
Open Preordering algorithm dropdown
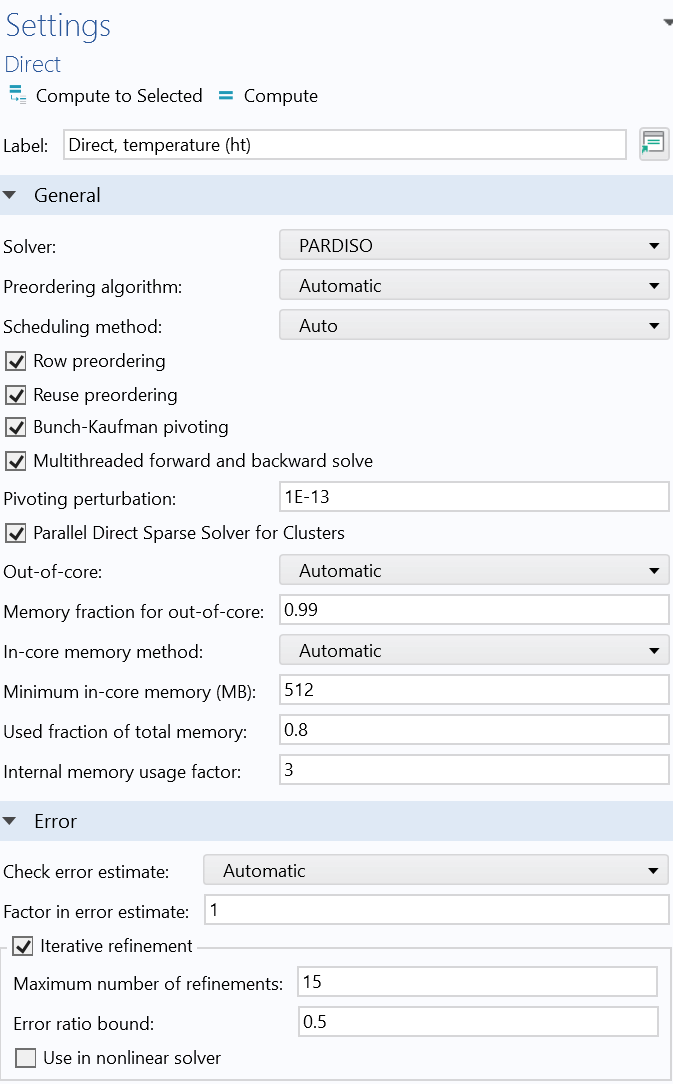pyautogui.click(x=474, y=286)
